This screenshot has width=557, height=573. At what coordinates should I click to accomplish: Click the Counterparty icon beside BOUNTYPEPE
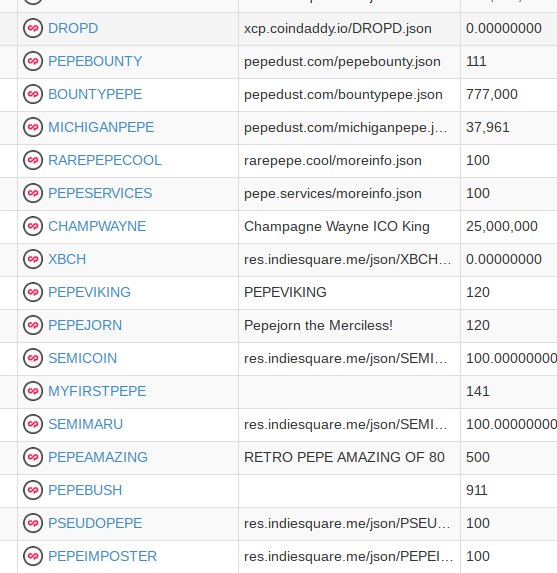coord(33,94)
